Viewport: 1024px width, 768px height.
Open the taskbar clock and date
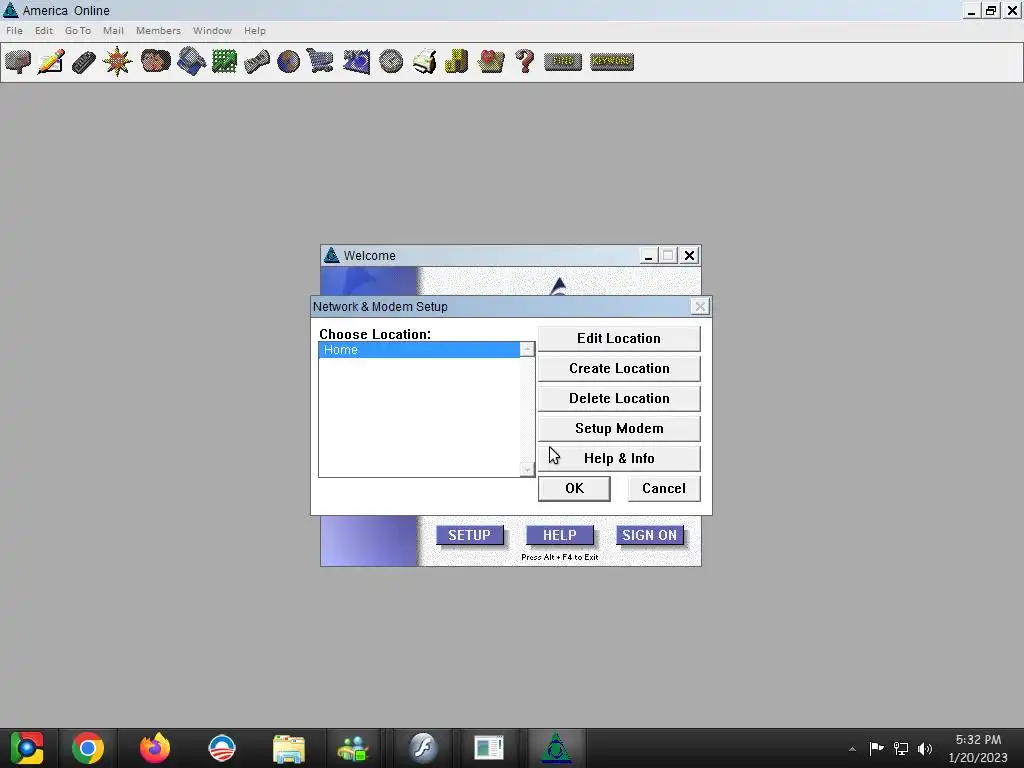coord(978,748)
